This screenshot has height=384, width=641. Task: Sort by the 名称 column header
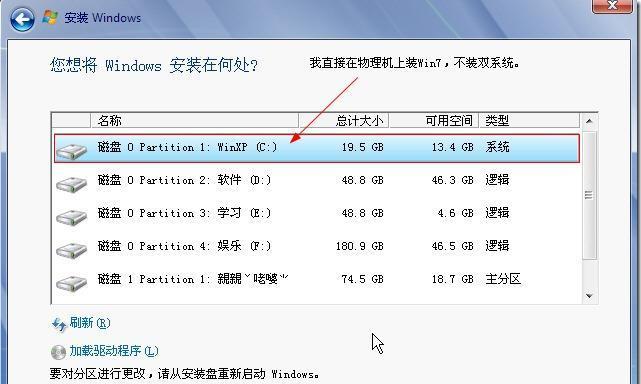(194, 121)
